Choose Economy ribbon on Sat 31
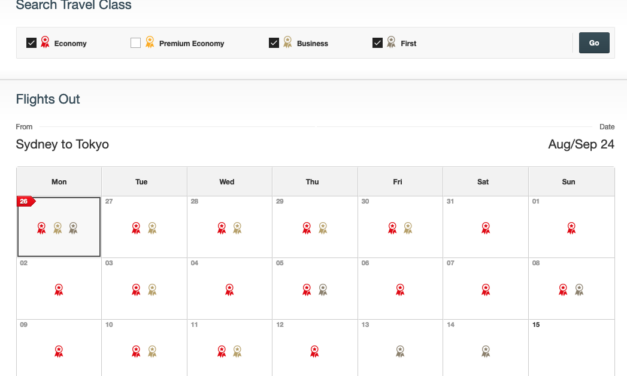Image resolution: width=627 pixels, height=376 pixels. (x=485, y=228)
